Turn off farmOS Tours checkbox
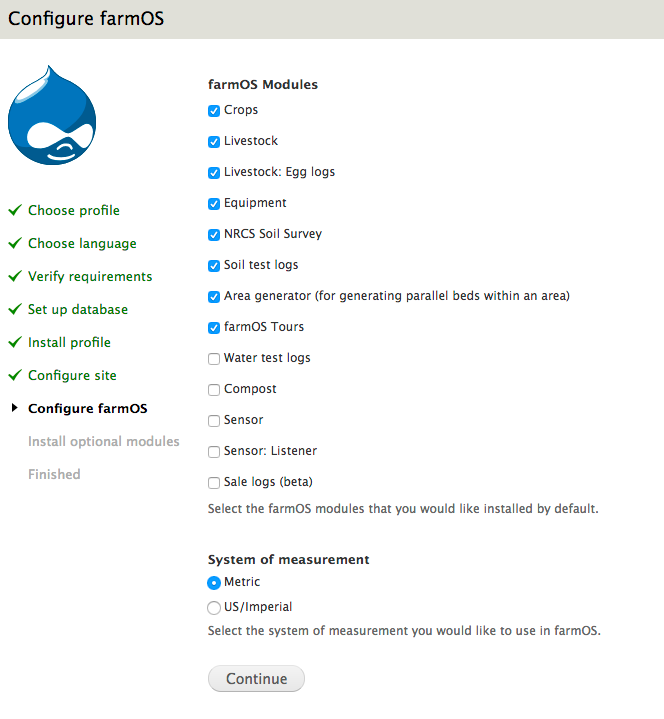This screenshot has height=719, width=664. click(x=214, y=328)
